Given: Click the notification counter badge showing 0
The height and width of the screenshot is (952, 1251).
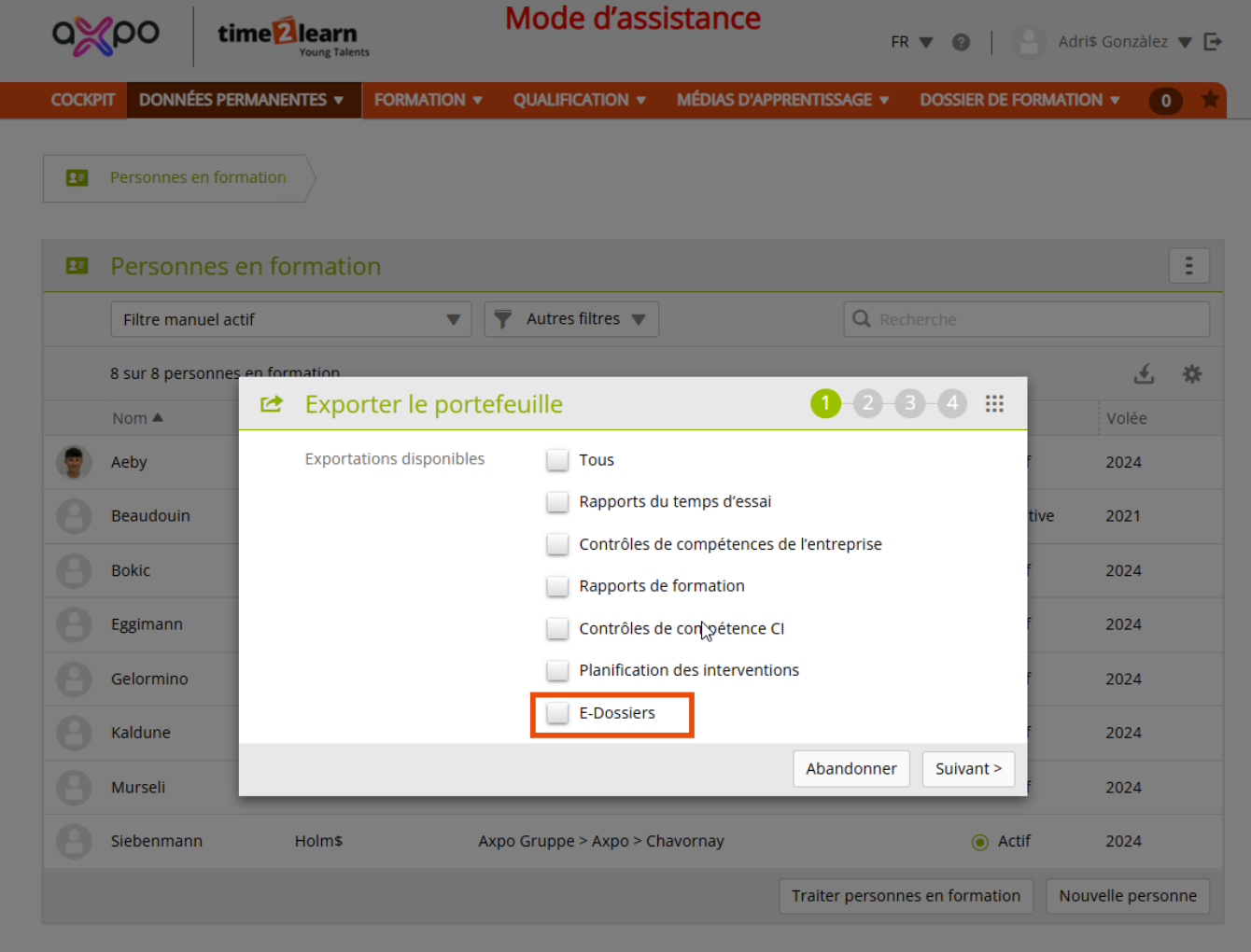Looking at the screenshot, I should (1165, 101).
